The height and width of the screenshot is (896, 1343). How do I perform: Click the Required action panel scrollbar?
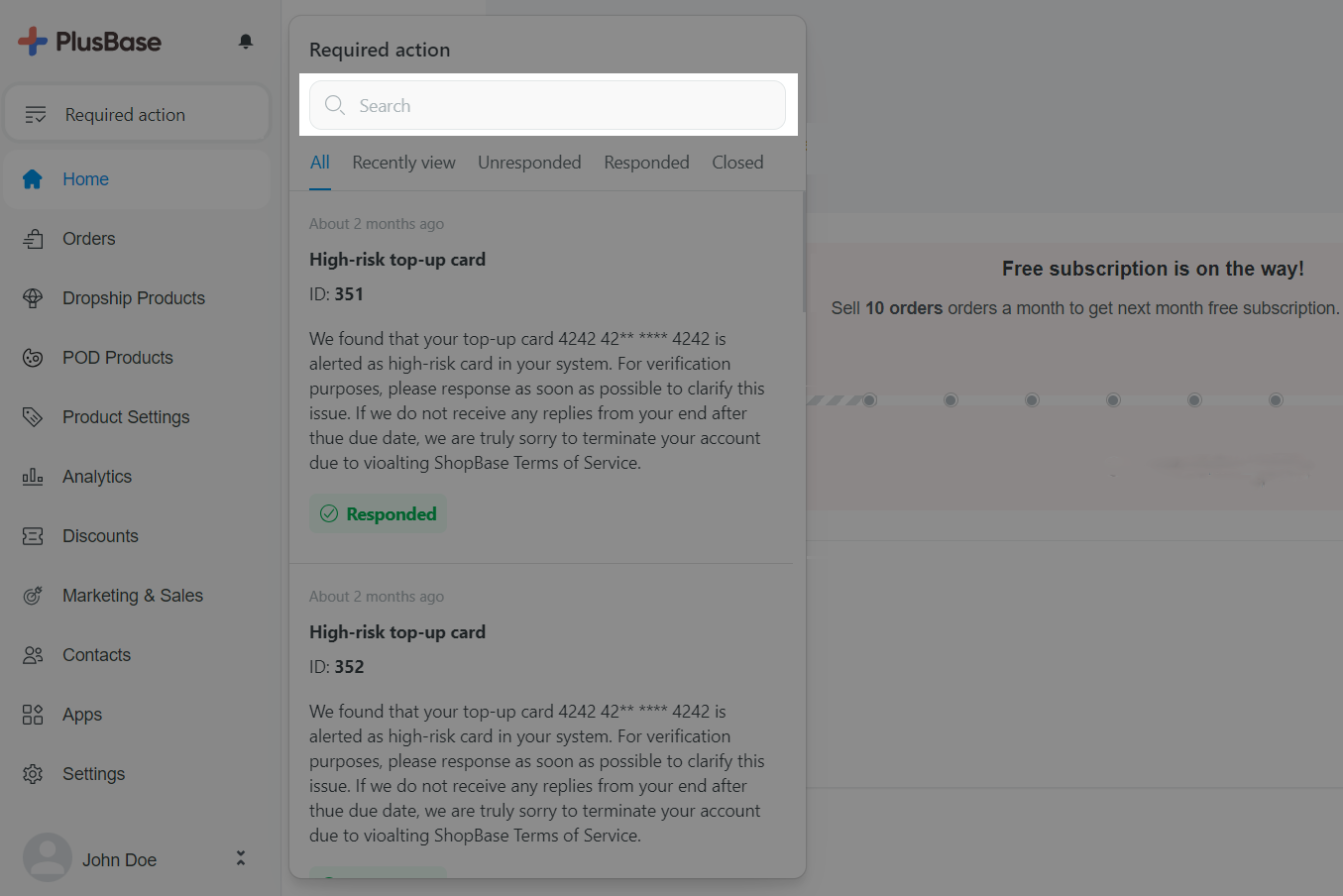(804, 252)
